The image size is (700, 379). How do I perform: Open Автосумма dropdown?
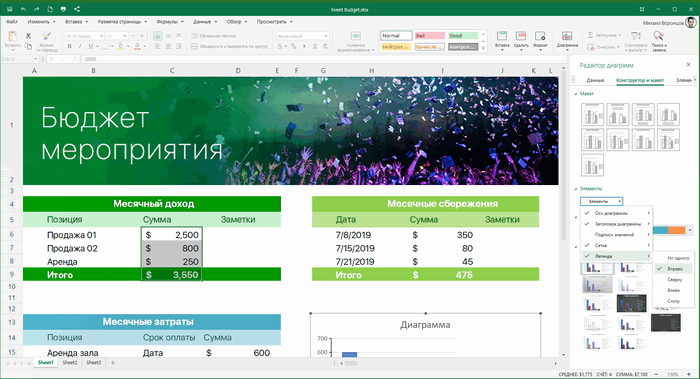[619, 35]
